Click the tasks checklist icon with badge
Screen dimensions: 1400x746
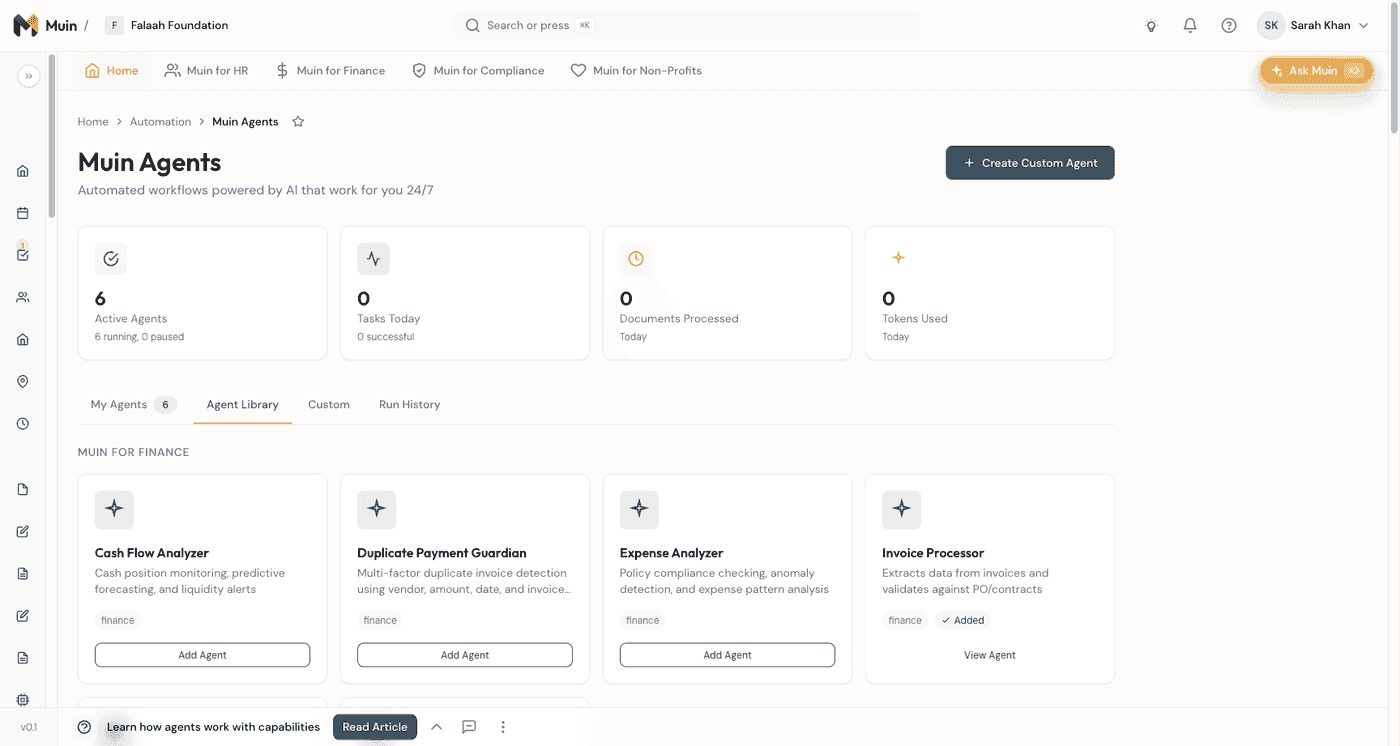(x=23, y=254)
